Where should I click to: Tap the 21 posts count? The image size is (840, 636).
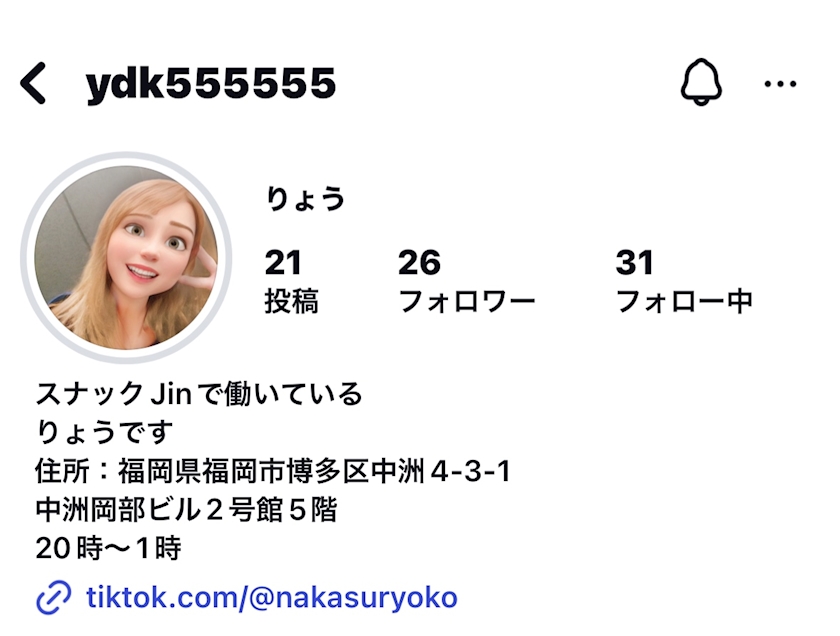[283, 263]
